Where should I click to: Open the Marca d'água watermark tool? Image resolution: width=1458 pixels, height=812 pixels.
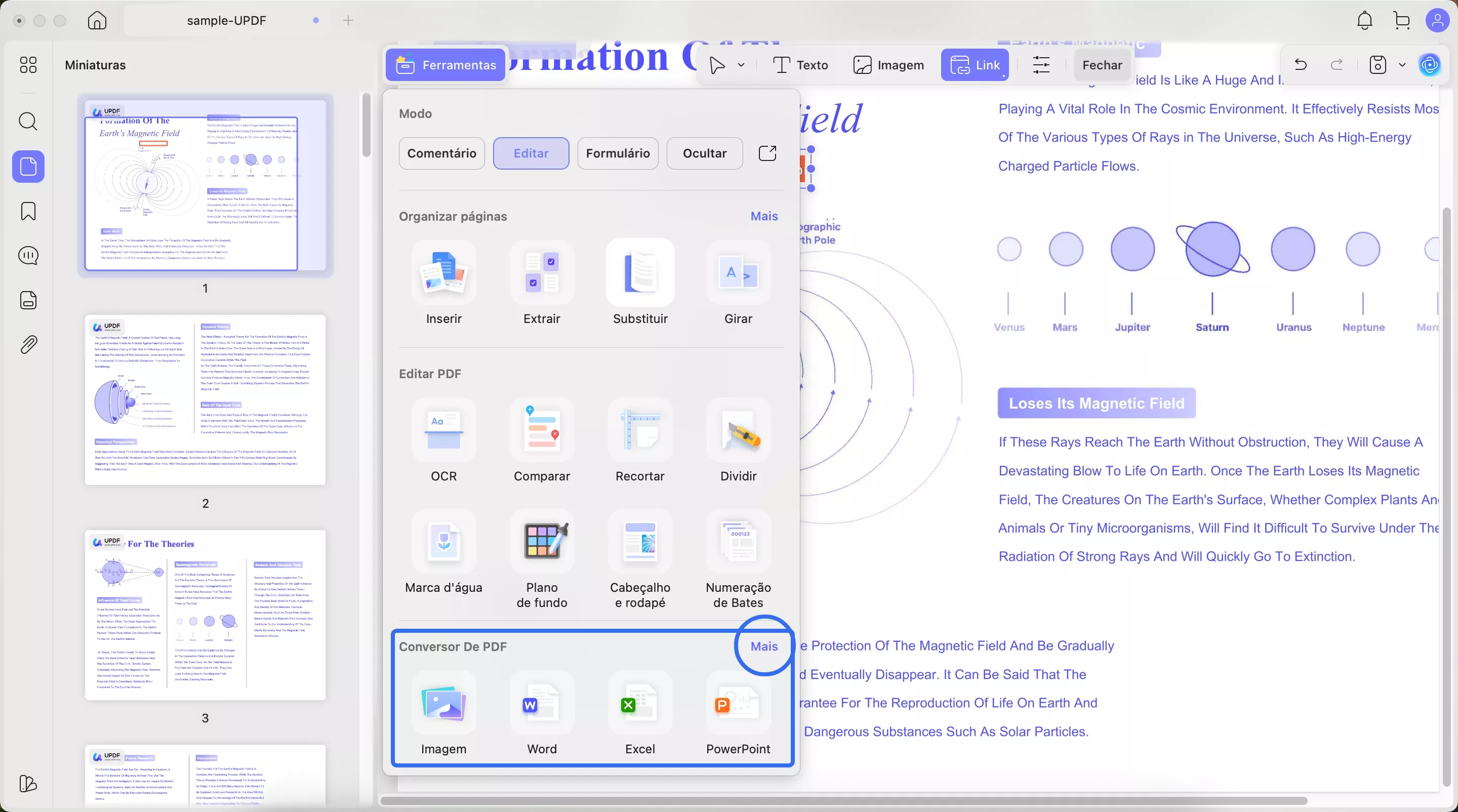tap(443, 542)
